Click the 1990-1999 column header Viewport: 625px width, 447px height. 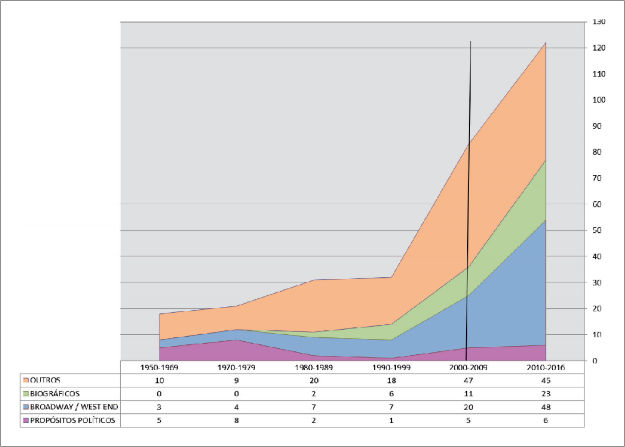[x=391, y=367]
